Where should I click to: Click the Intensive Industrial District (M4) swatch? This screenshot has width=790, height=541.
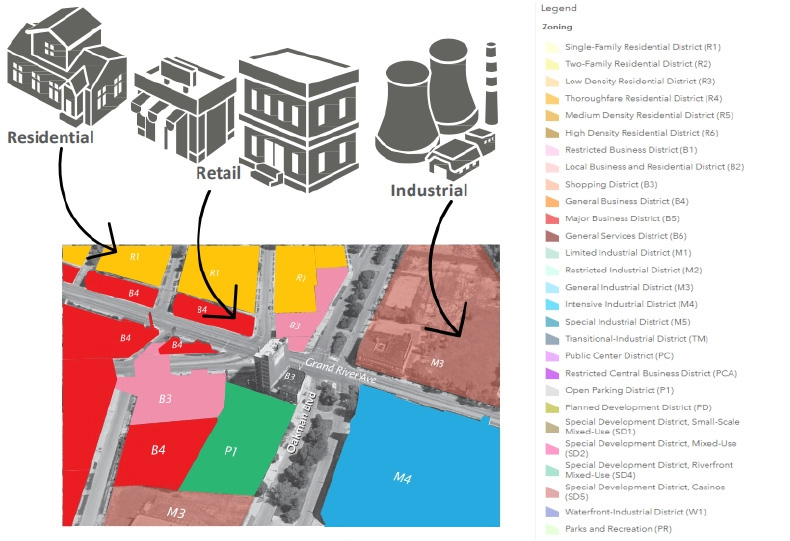tap(550, 305)
